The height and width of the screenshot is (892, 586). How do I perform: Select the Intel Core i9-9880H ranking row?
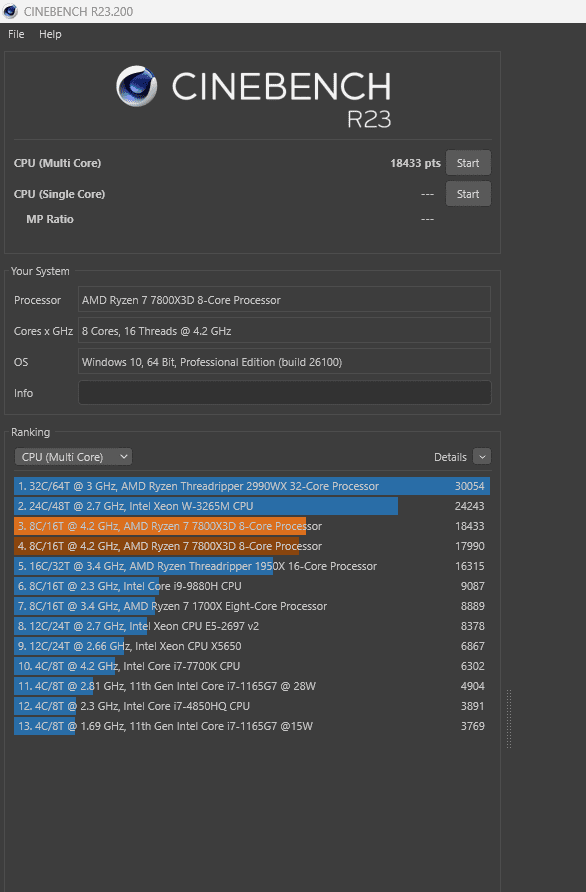252,586
